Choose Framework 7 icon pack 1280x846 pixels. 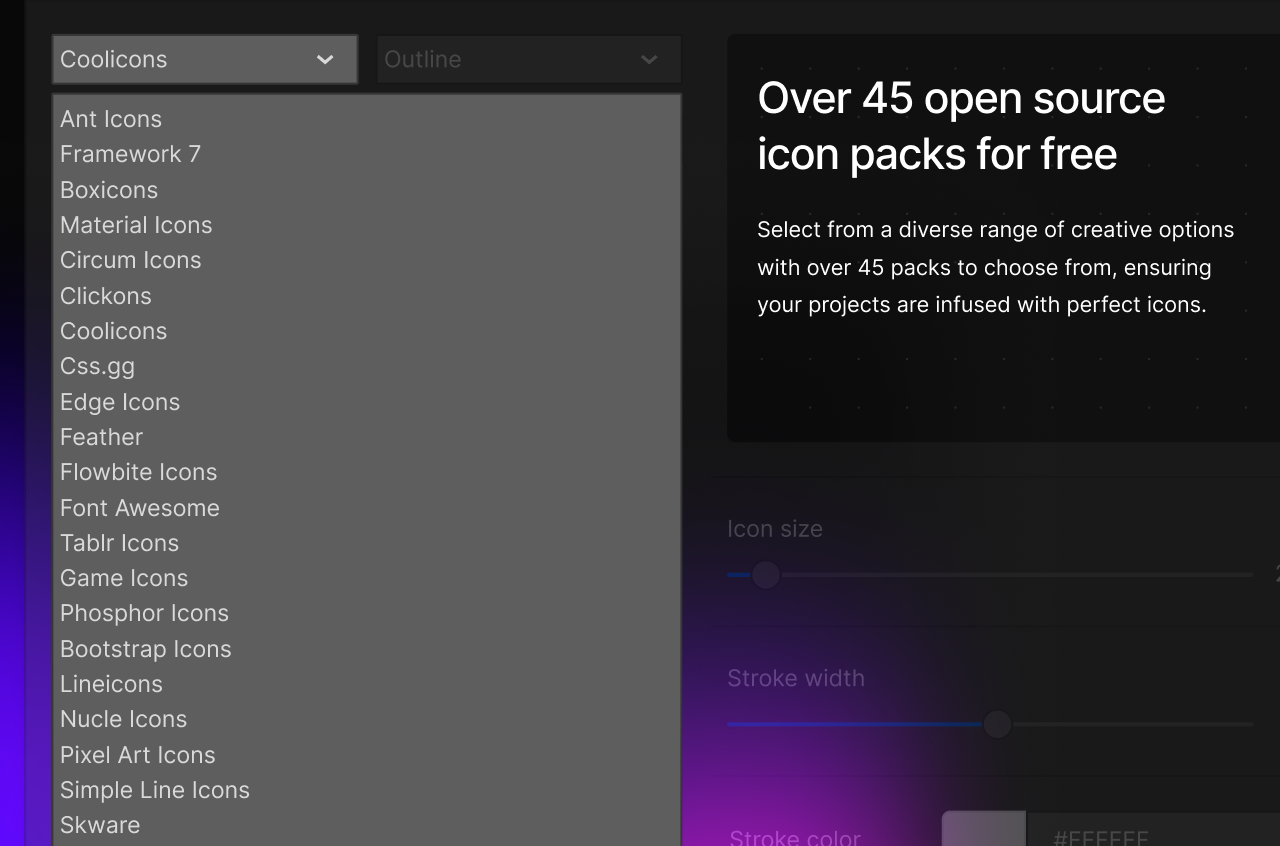pos(366,154)
